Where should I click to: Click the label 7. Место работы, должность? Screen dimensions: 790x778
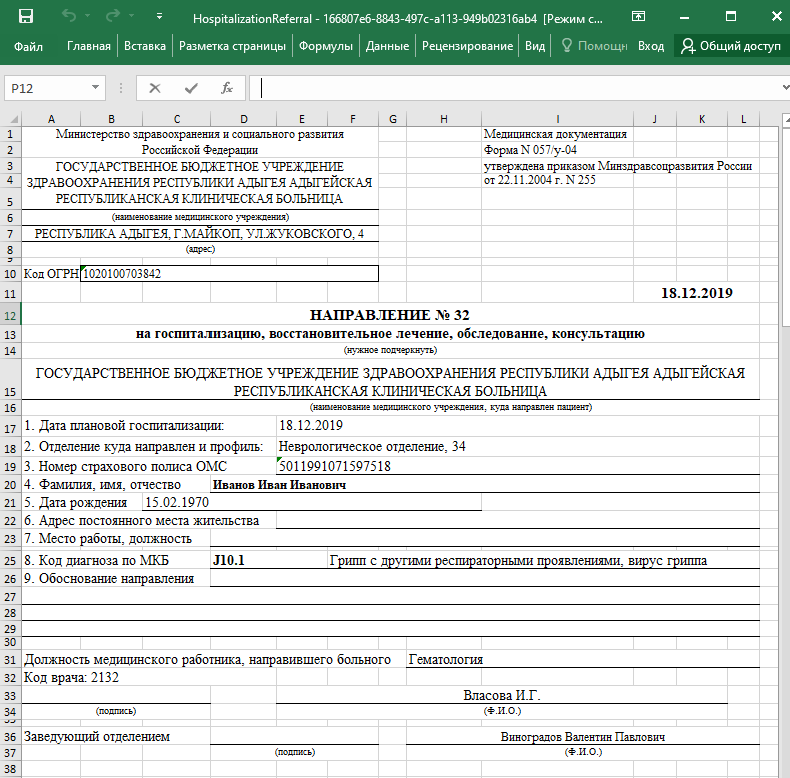pyautogui.click(x=108, y=539)
